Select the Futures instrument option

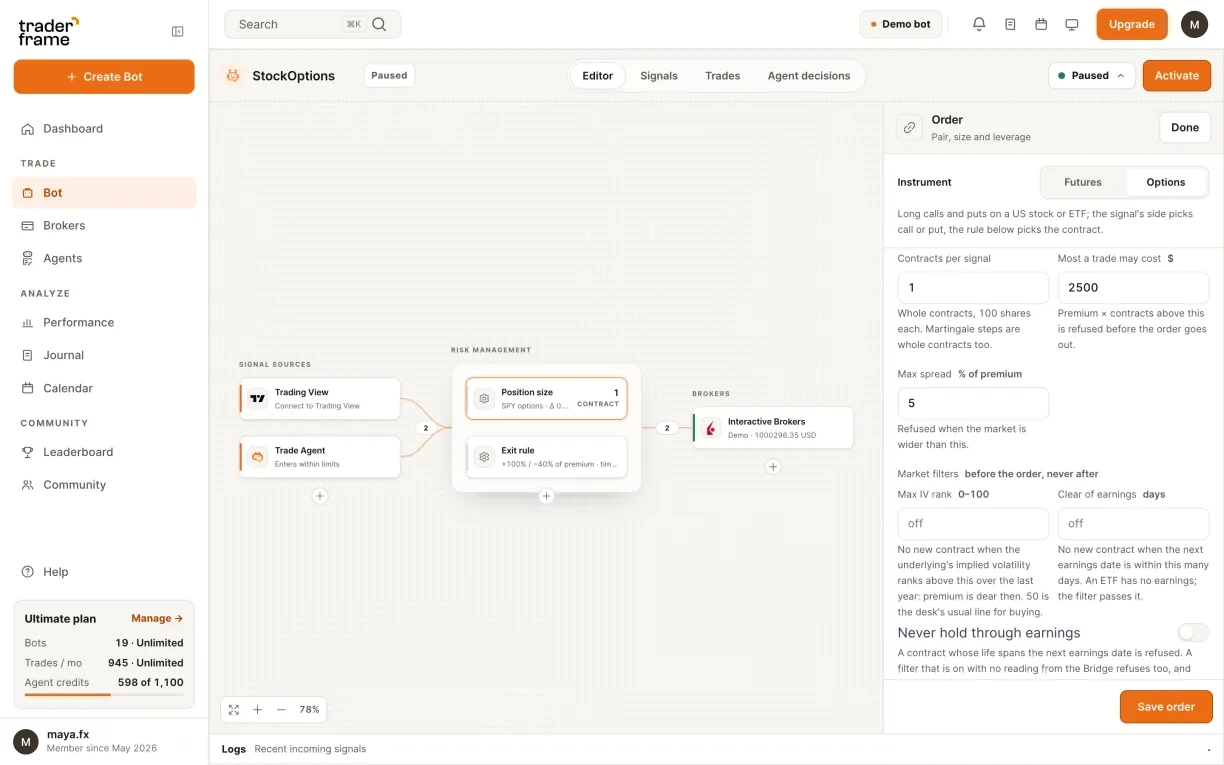[x=1083, y=182]
